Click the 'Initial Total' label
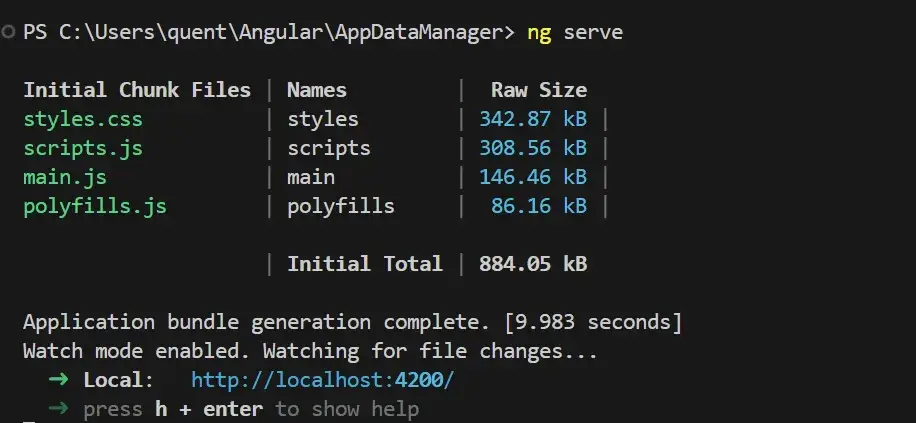 coord(364,264)
